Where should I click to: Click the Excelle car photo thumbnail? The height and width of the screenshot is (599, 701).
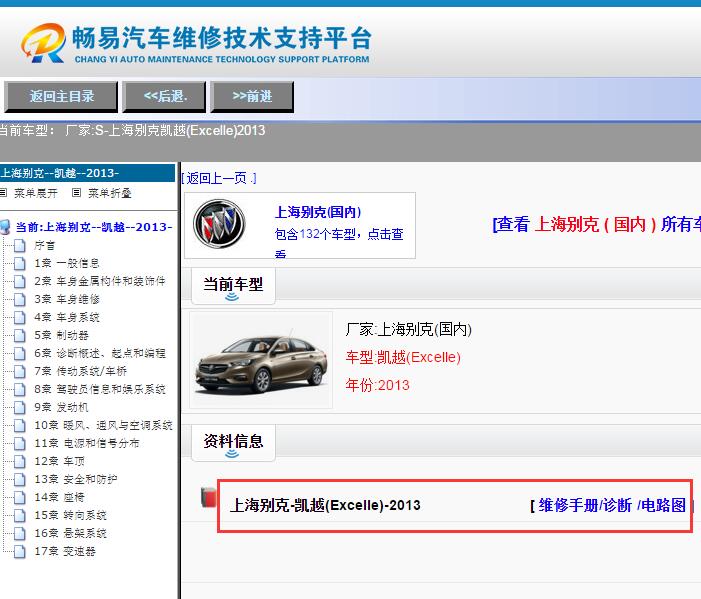click(x=261, y=360)
